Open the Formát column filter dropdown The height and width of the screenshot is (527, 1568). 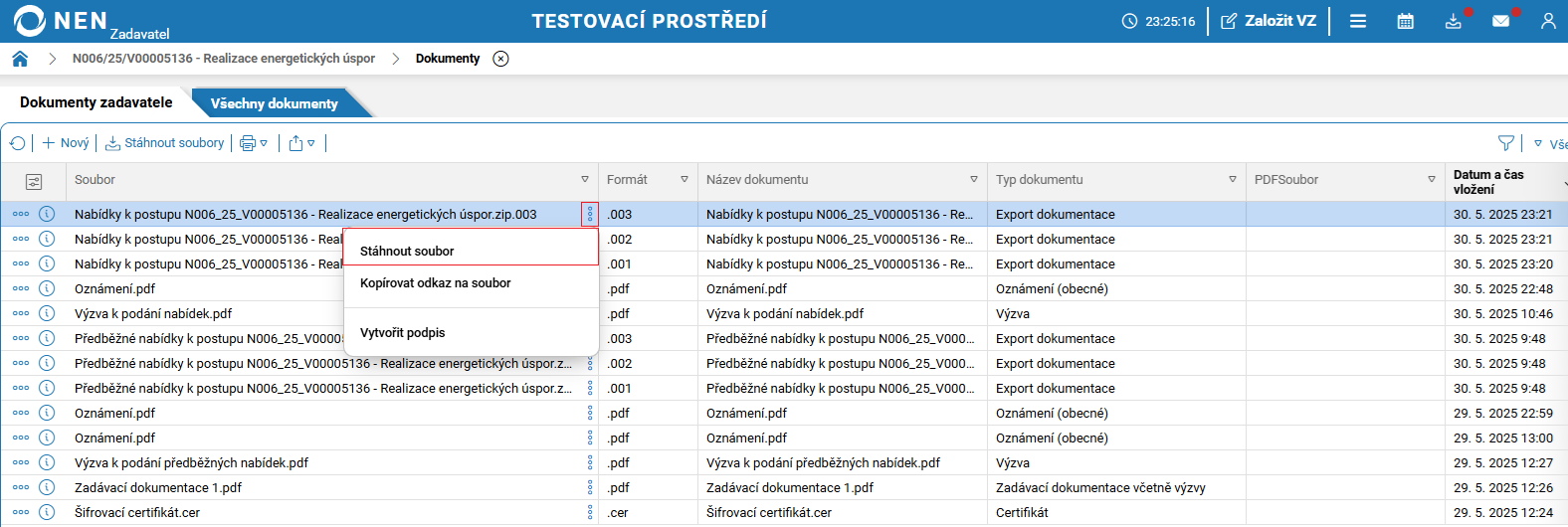[x=685, y=180]
